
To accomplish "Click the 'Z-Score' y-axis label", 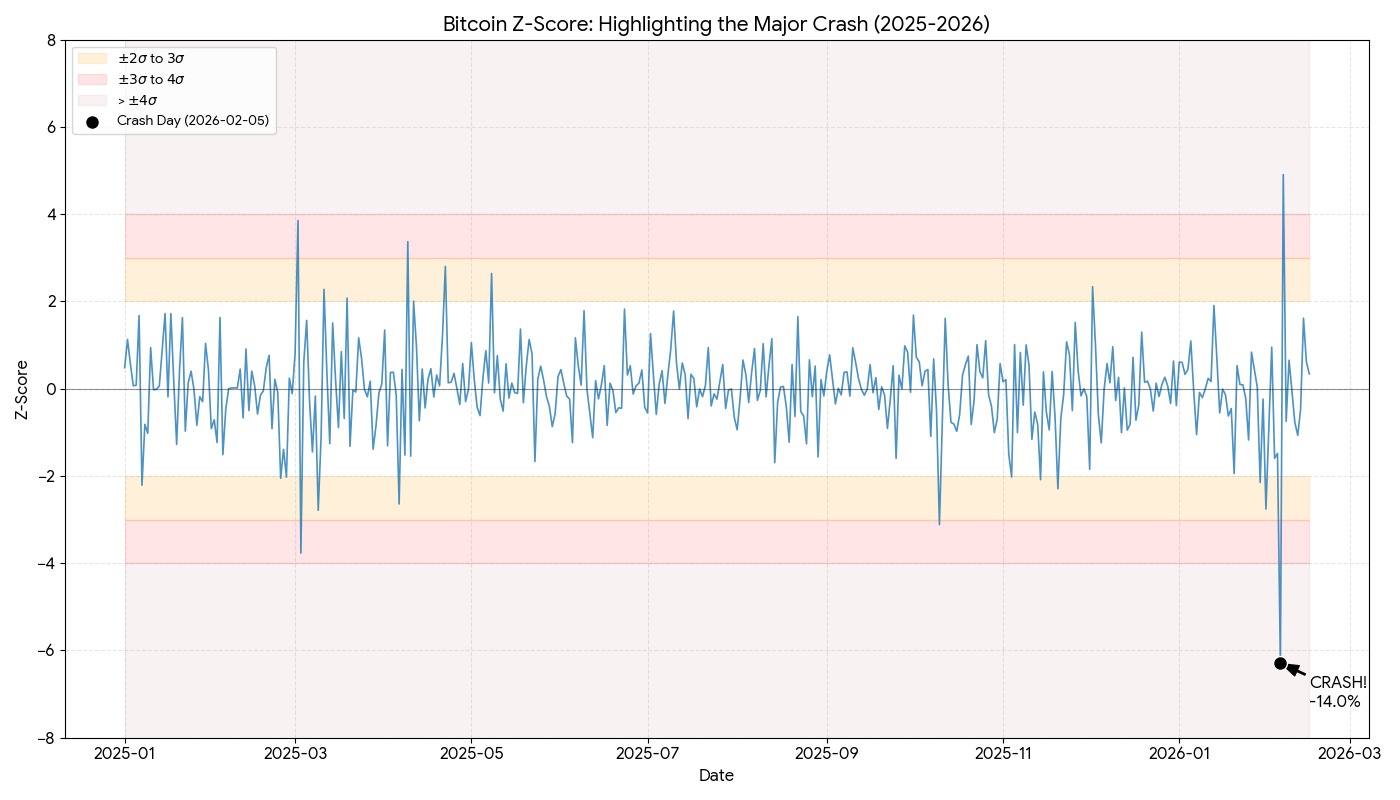I will click(x=22, y=389).
